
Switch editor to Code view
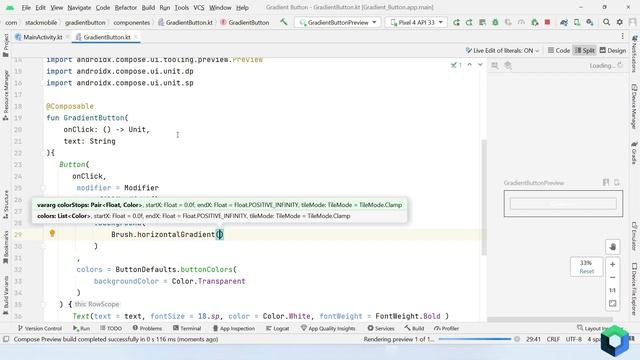tap(559, 51)
